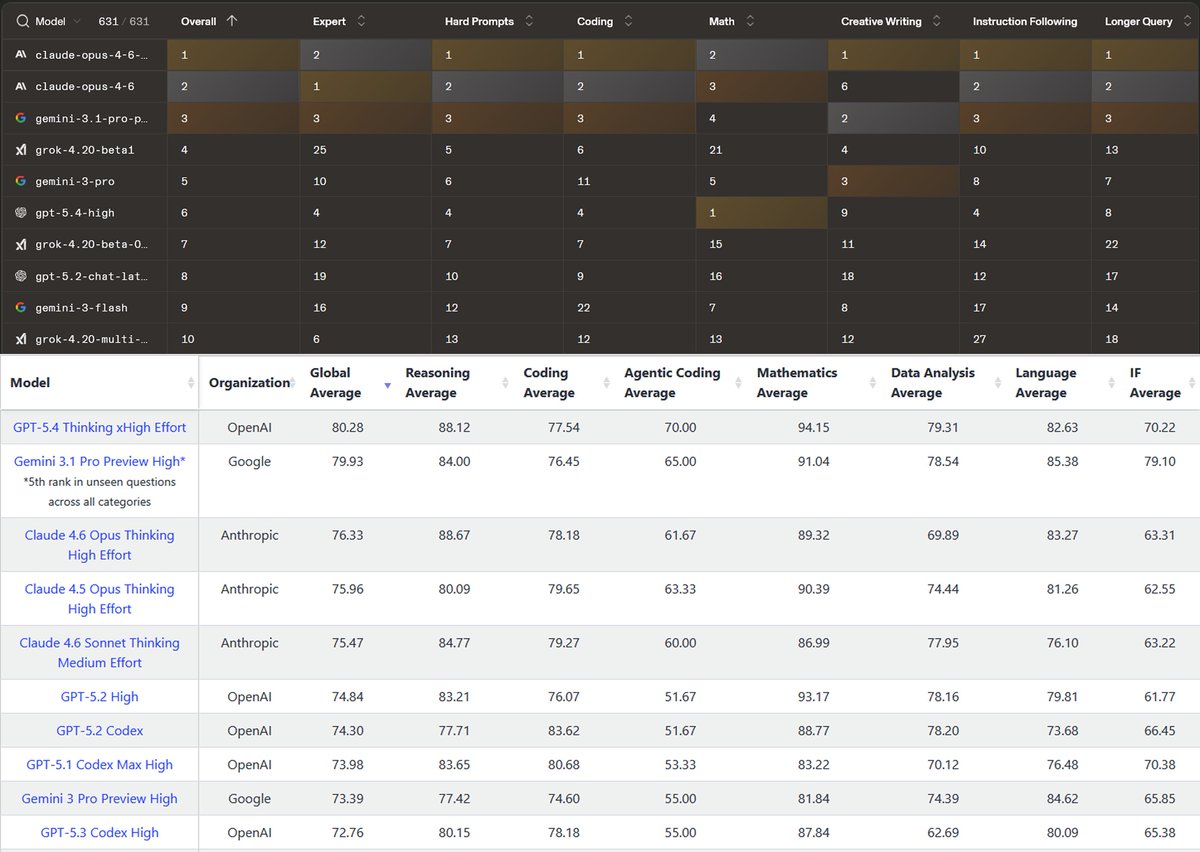Click Google logo beside gemini-3-pro
This screenshot has width=1200, height=852.
coord(21,181)
